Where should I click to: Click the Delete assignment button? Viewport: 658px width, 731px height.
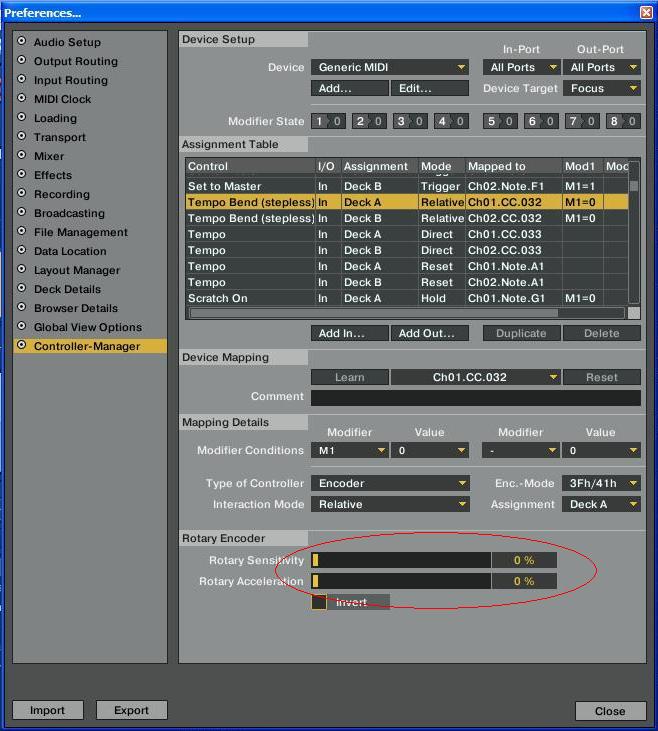pyautogui.click(x=602, y=333)
